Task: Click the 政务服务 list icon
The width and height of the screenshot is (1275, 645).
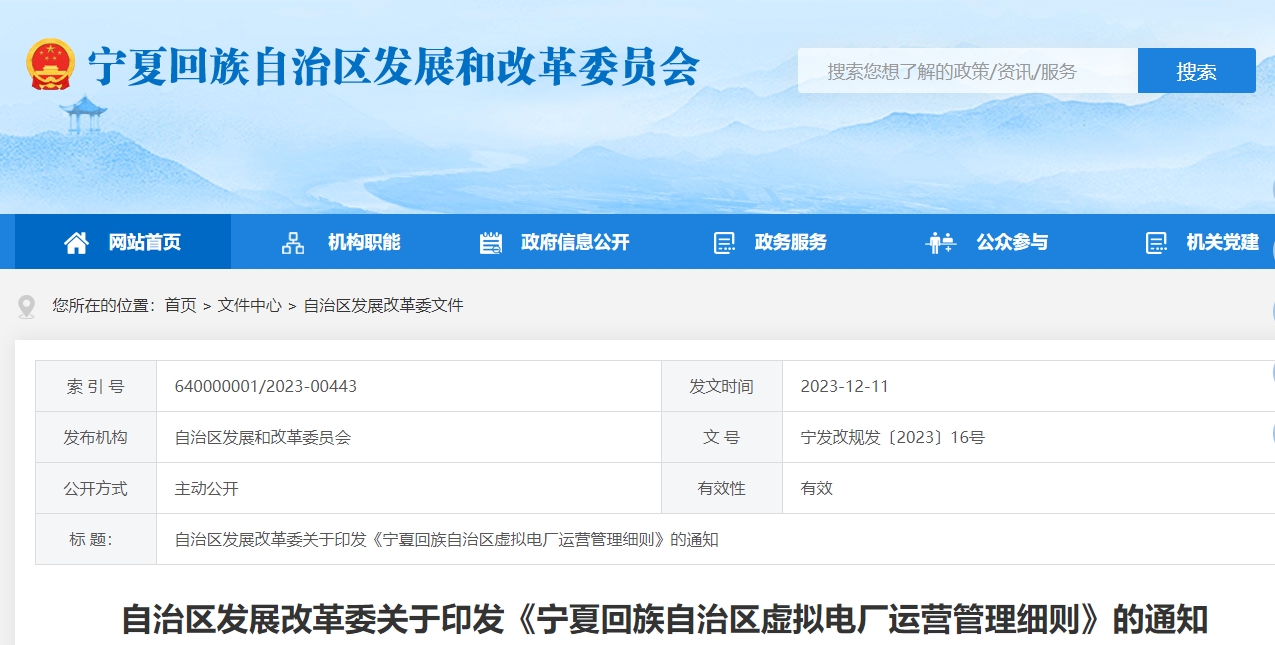Action: click(724, 242)
